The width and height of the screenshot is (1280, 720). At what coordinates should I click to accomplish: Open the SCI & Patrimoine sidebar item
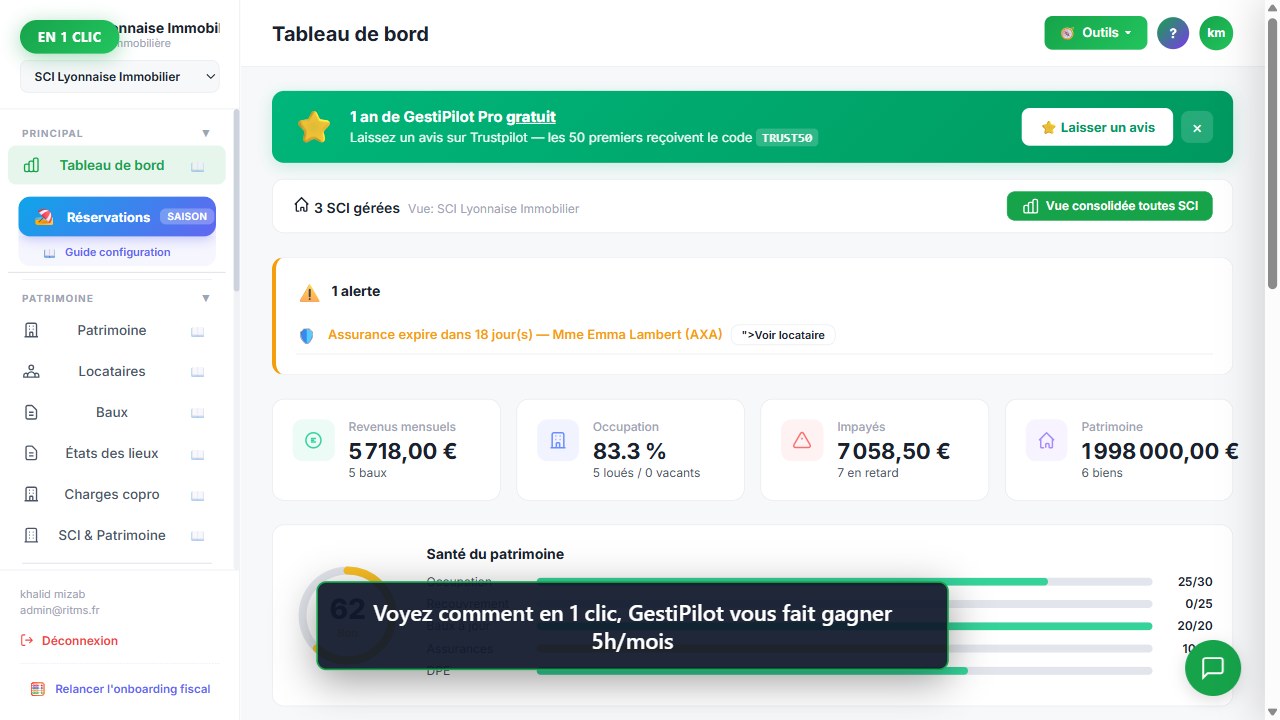click(x=111, y=536)
